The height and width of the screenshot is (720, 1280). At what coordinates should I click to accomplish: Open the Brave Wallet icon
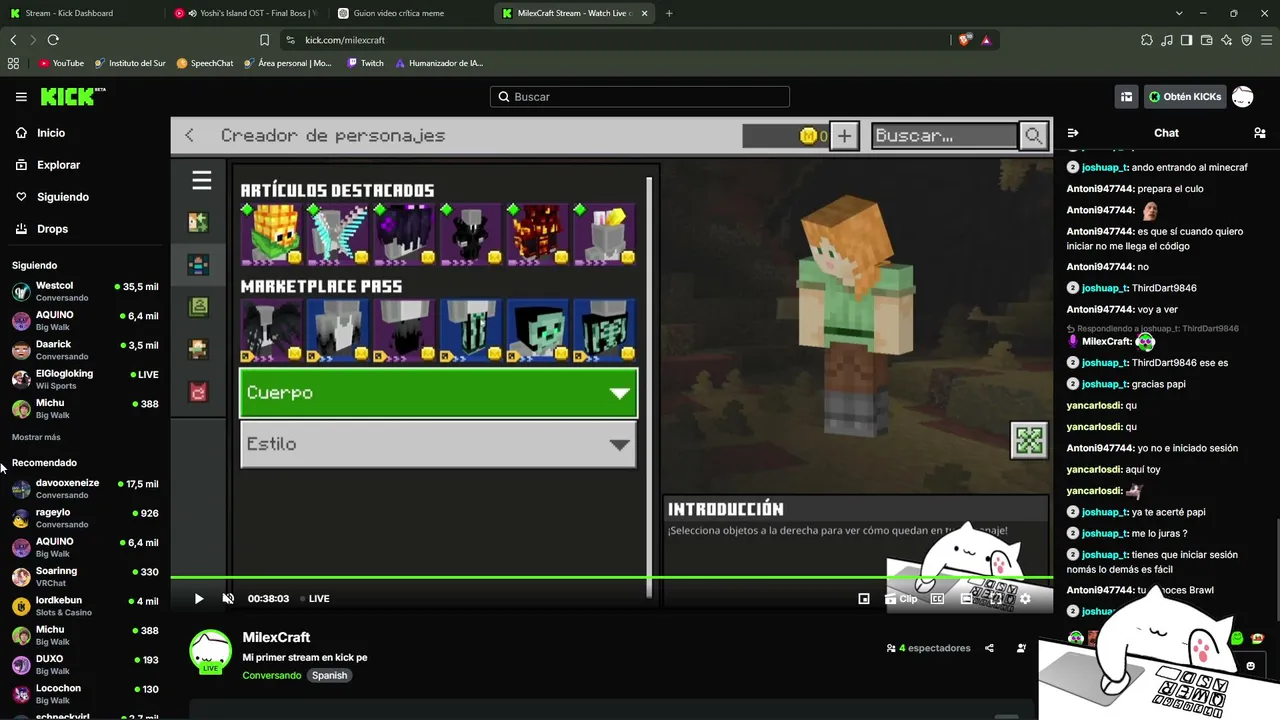click(1207, 40)
